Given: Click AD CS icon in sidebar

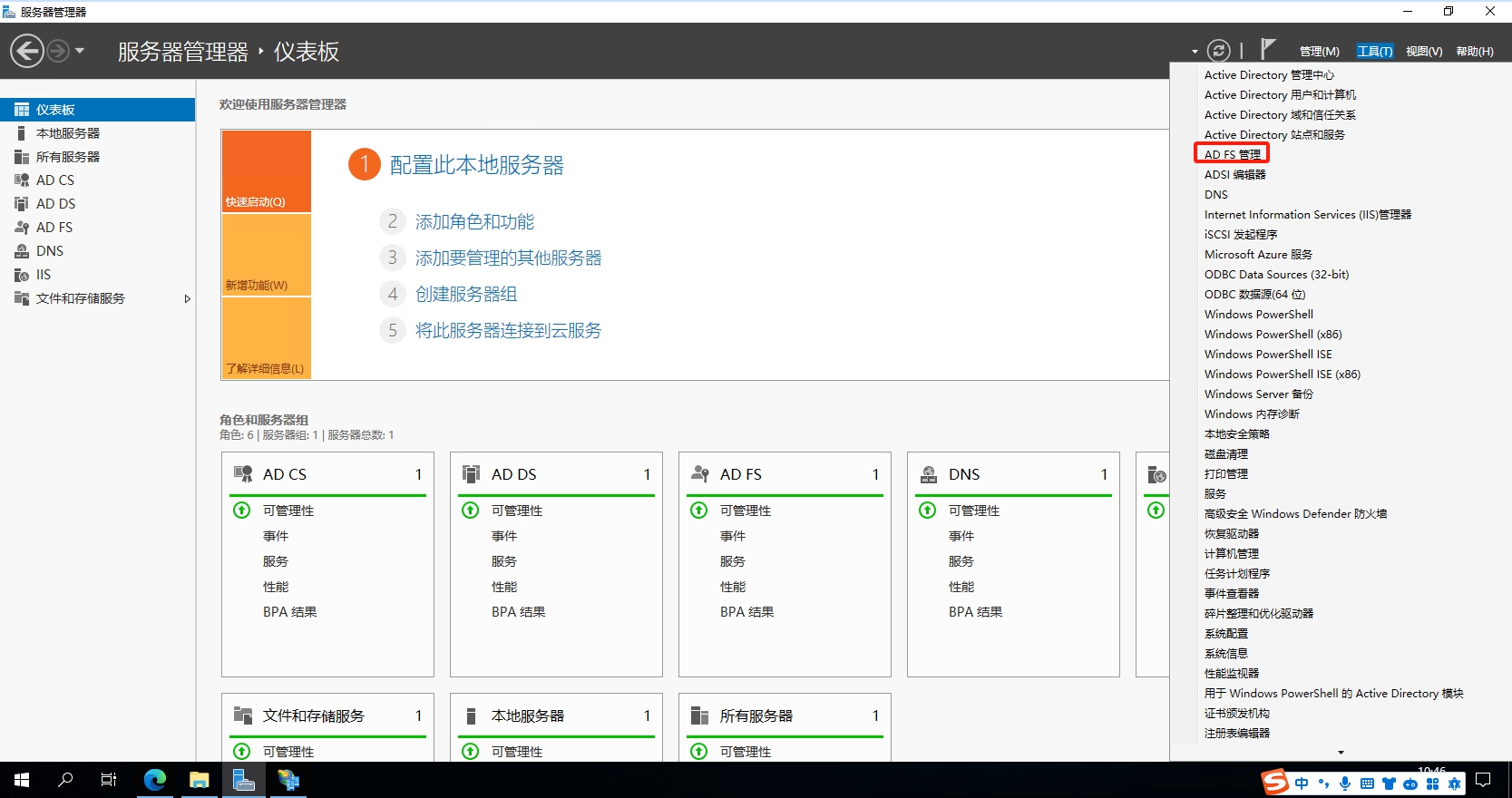Looking at the screenshot, I should 22,180.
